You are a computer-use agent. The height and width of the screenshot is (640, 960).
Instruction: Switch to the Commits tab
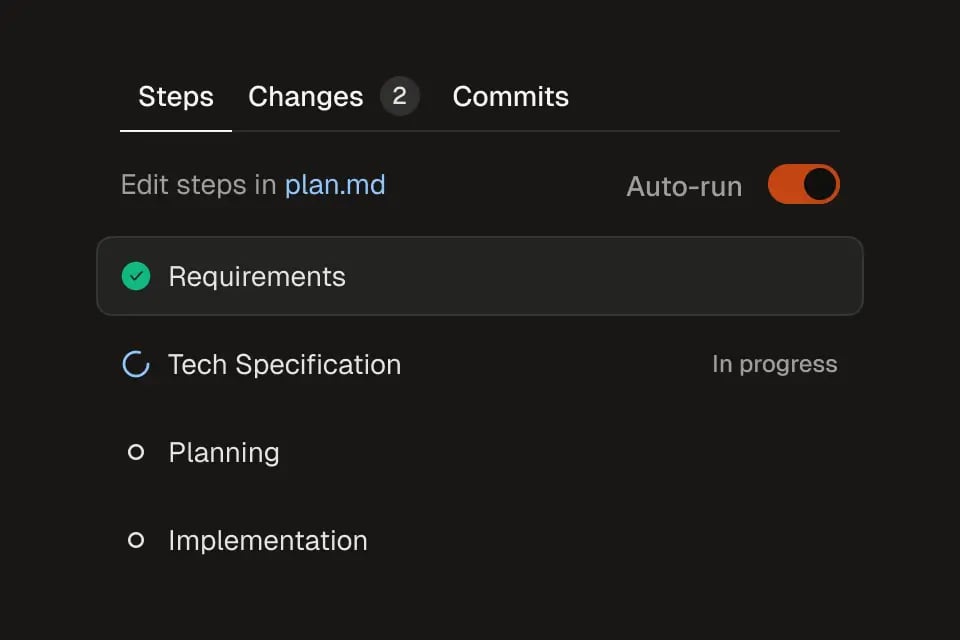(510, 97)
